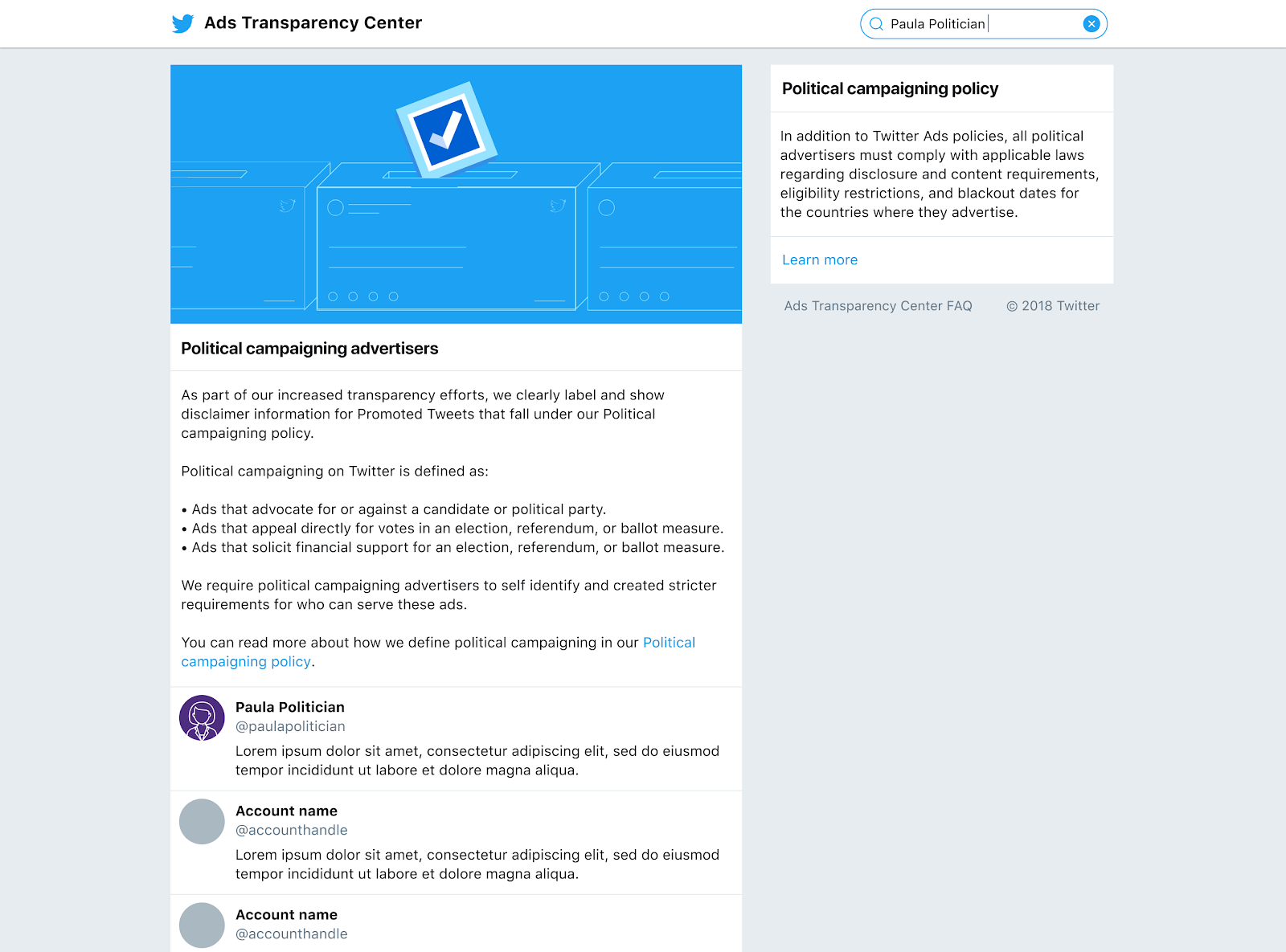Viewport: 1286px width, 952px height.
Task: Click the © 2018 Twitter footer text
Action: (x=1053, y=306)
